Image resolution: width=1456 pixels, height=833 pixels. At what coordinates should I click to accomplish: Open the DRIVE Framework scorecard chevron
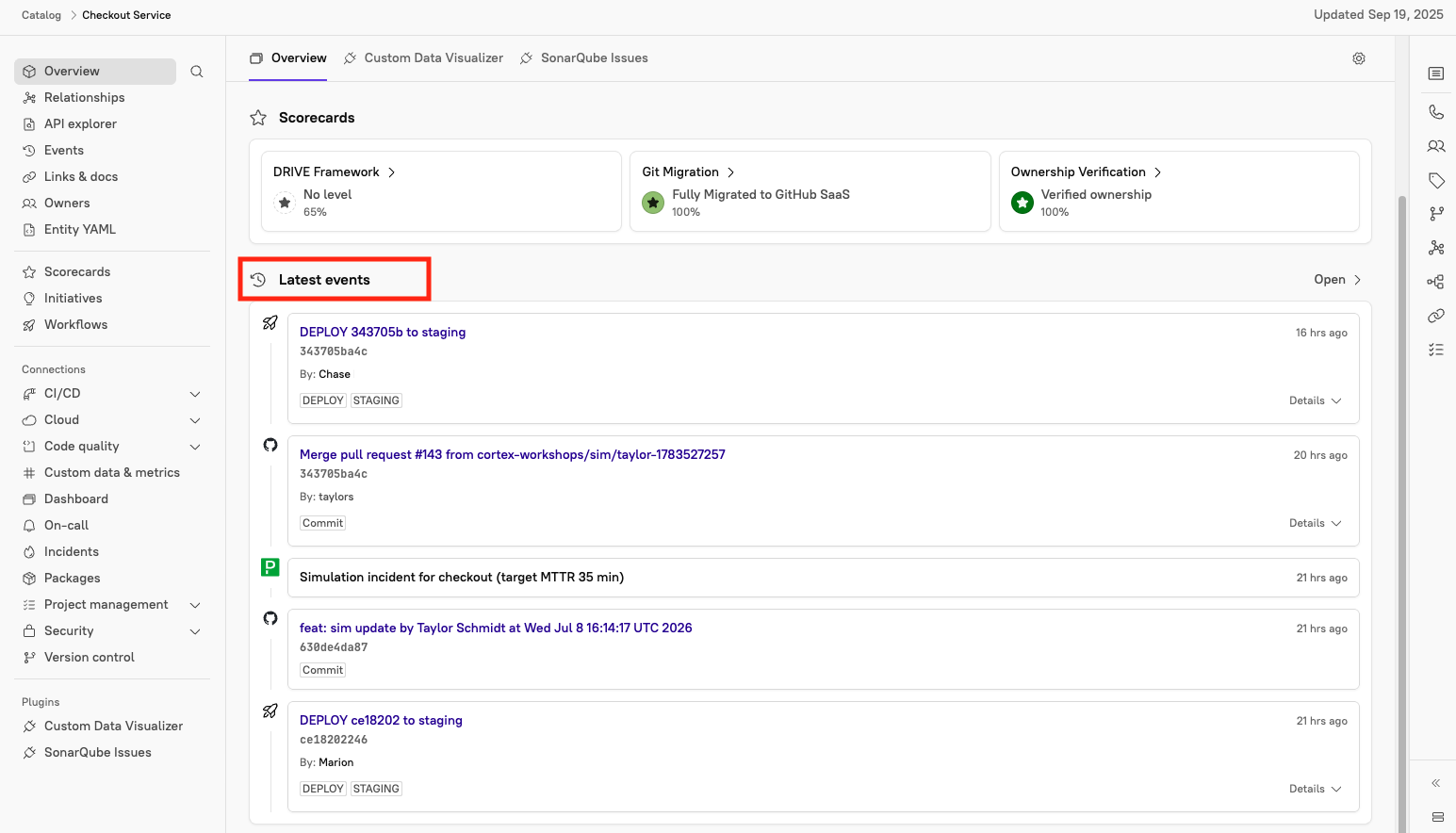[x=392, y=172]
